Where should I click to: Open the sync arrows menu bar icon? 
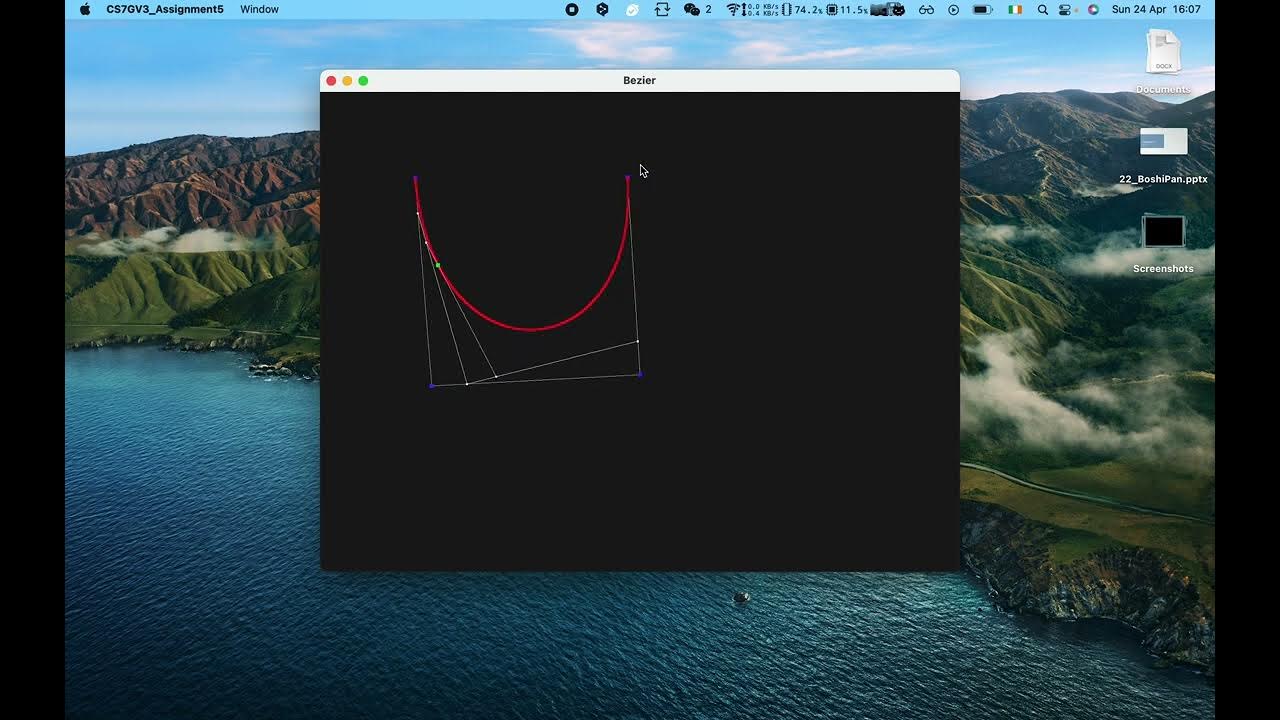[x=662, y=9]
